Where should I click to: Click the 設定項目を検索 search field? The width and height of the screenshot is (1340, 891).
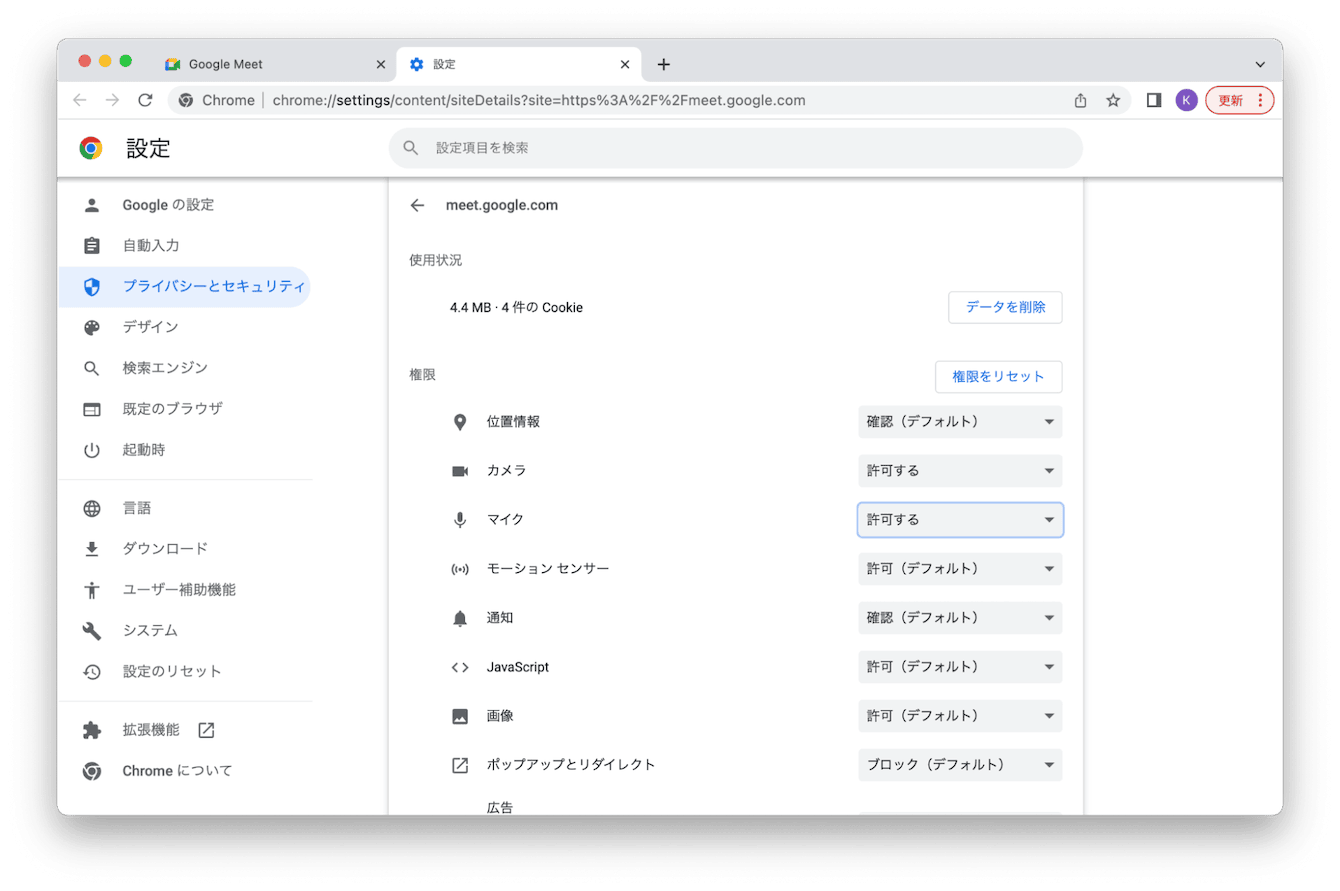pyautogui.click(x=736, y=148)
